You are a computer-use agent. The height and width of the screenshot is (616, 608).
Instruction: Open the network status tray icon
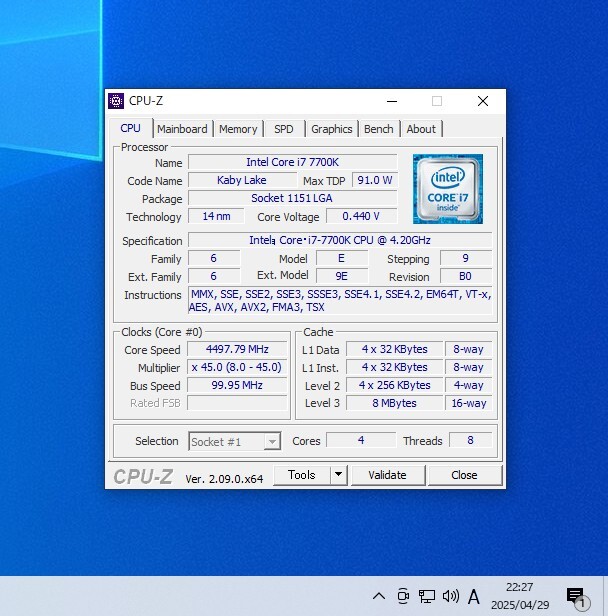(427, 596)
